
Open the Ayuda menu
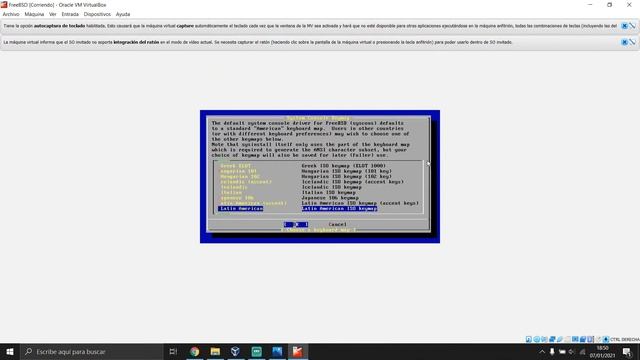pyautogui.click(x=122, y=14)
